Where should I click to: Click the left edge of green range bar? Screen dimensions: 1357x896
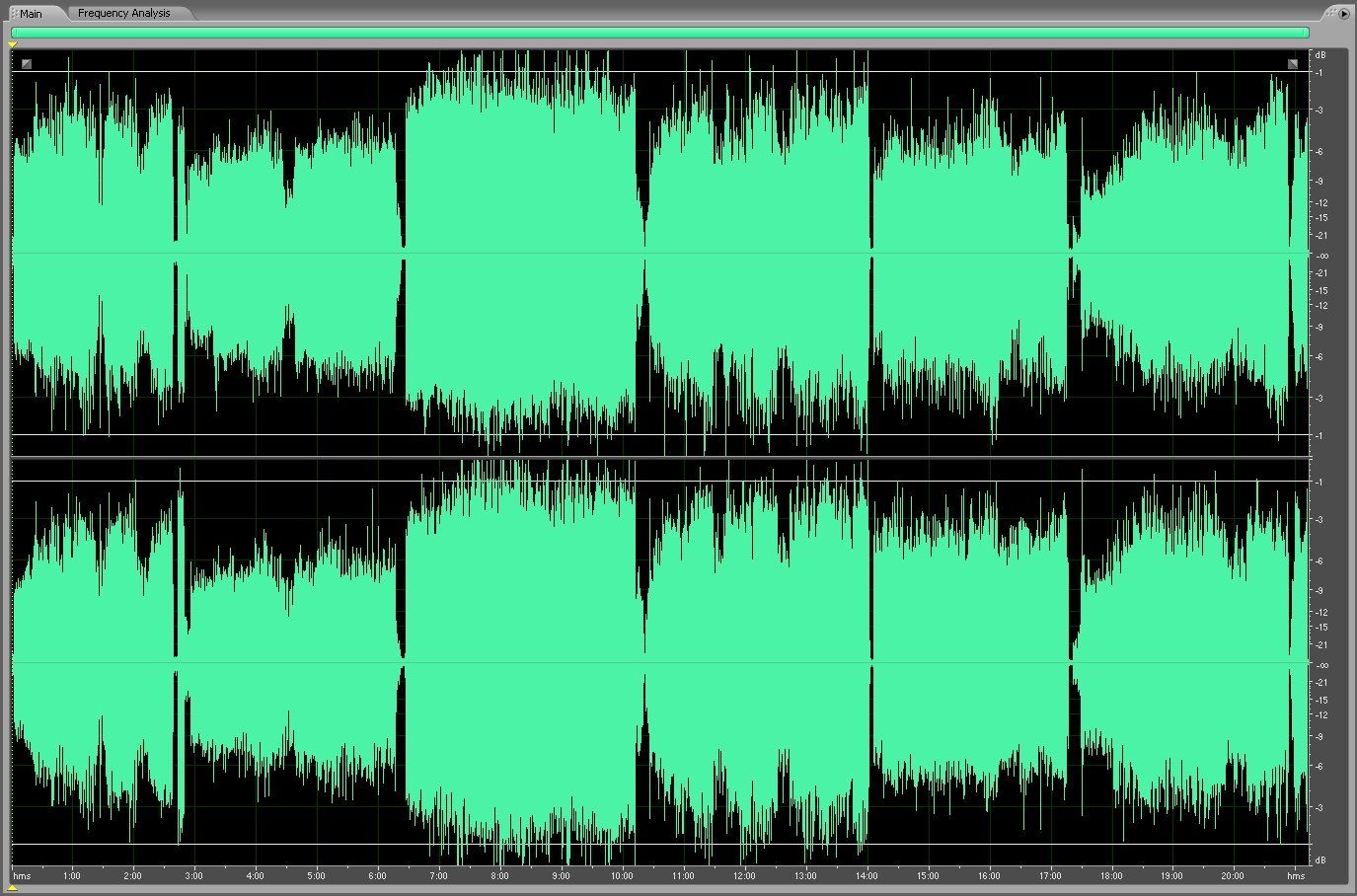[13, 33]
